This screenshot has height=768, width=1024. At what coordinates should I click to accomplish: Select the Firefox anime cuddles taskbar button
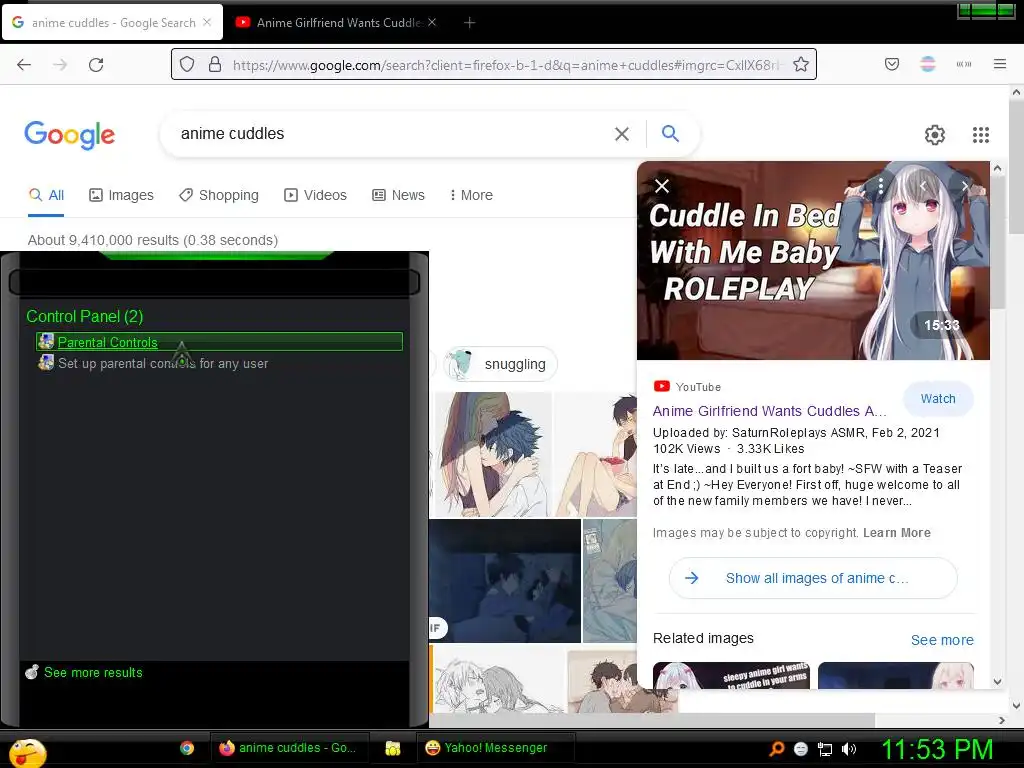[289, 748]
